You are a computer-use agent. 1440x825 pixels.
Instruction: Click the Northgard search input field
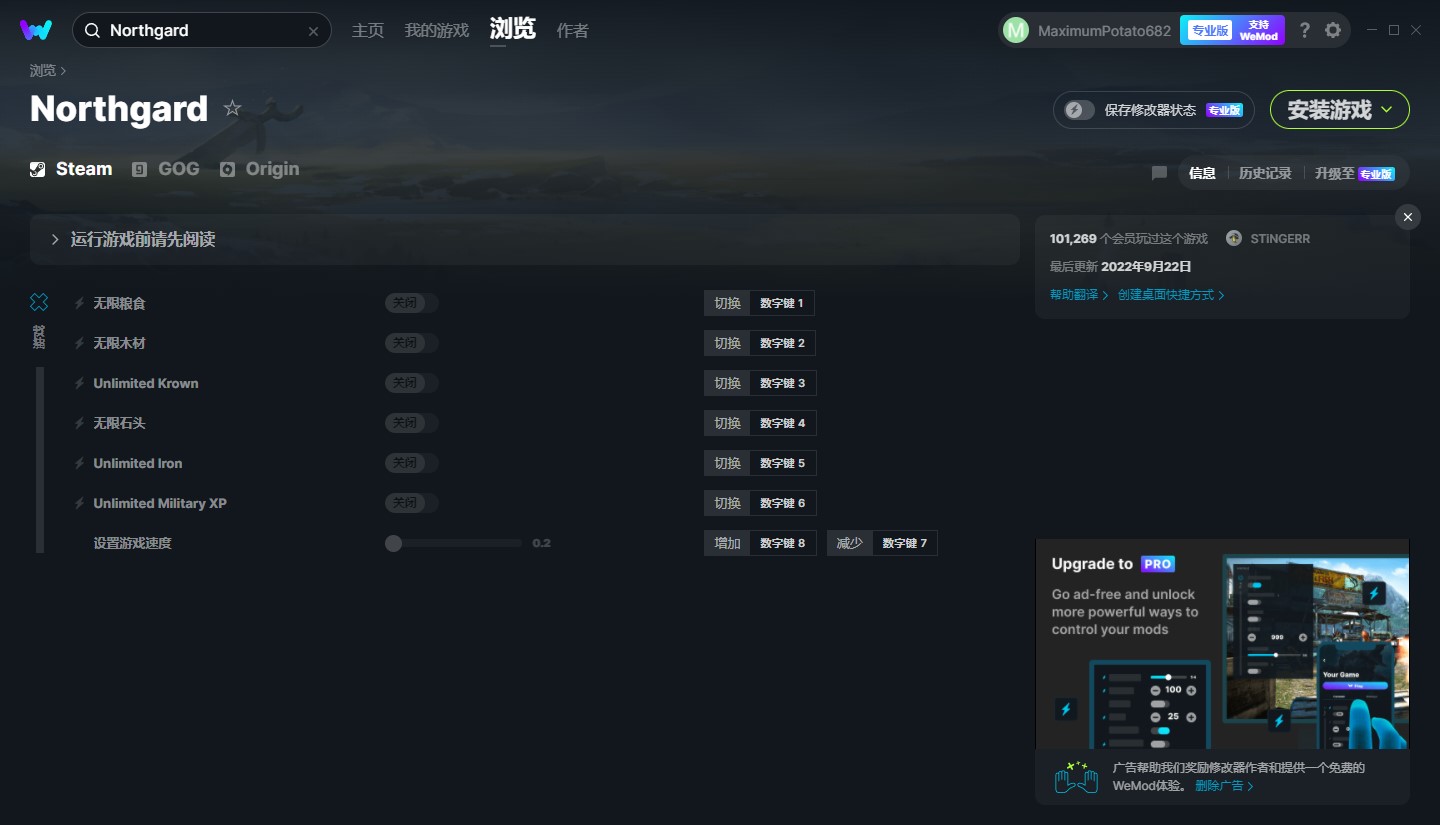coord(201,31)
